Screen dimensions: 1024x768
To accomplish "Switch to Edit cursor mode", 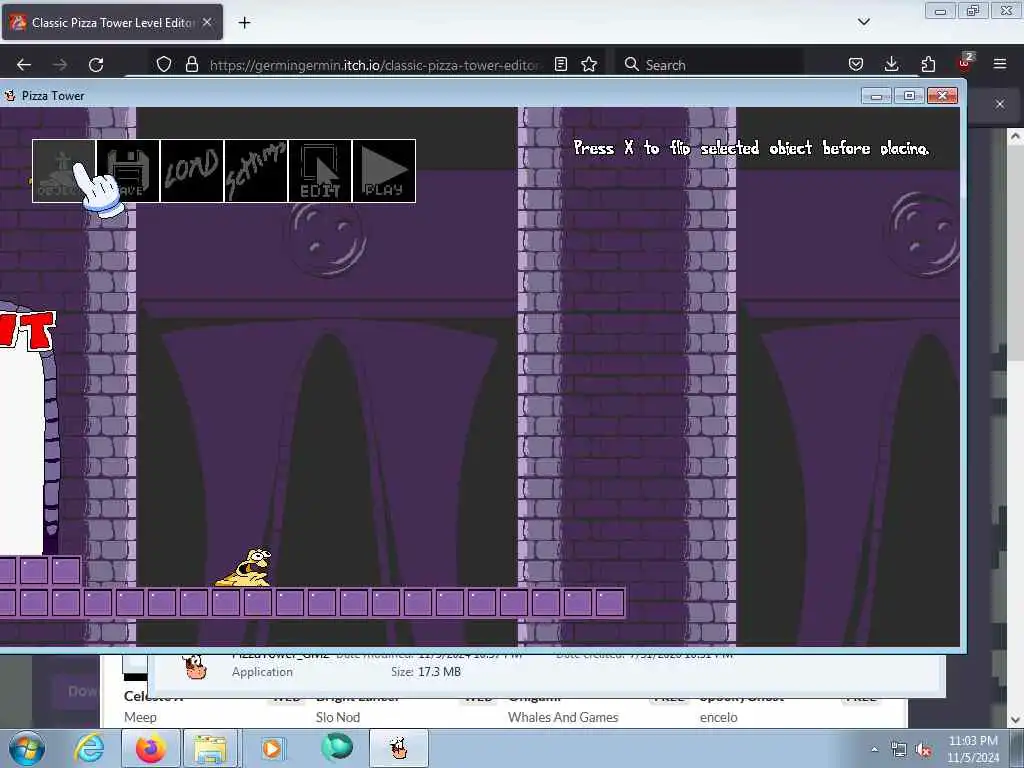I will pyautogui.click(x=320, y=171).
